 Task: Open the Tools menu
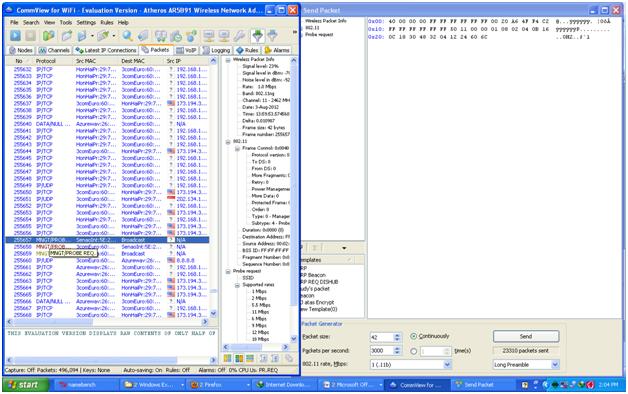pyautogui.click(x=66, y=22)
